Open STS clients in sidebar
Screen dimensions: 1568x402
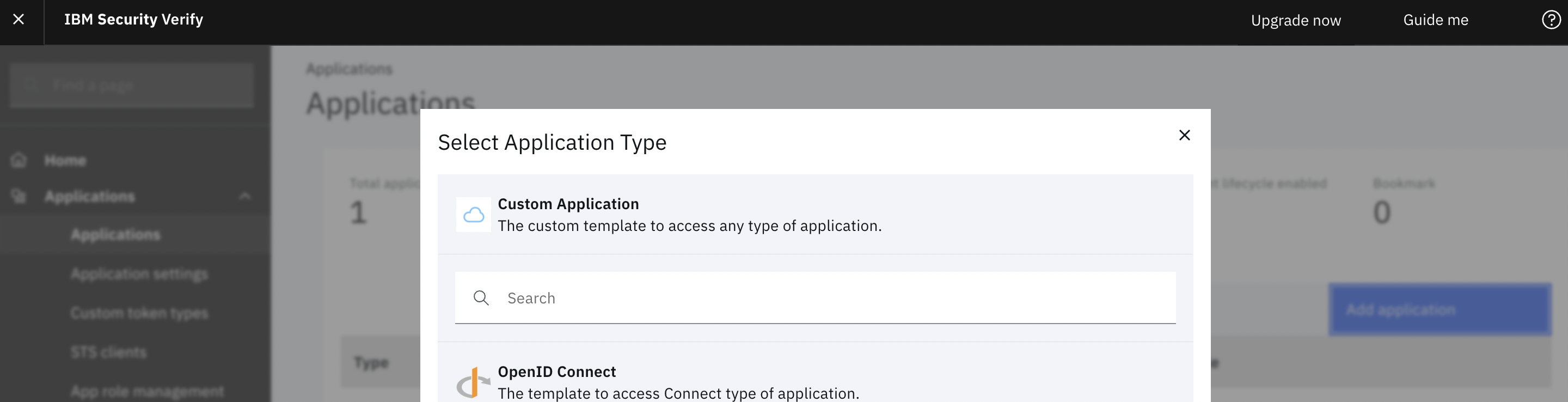[108, 352]
